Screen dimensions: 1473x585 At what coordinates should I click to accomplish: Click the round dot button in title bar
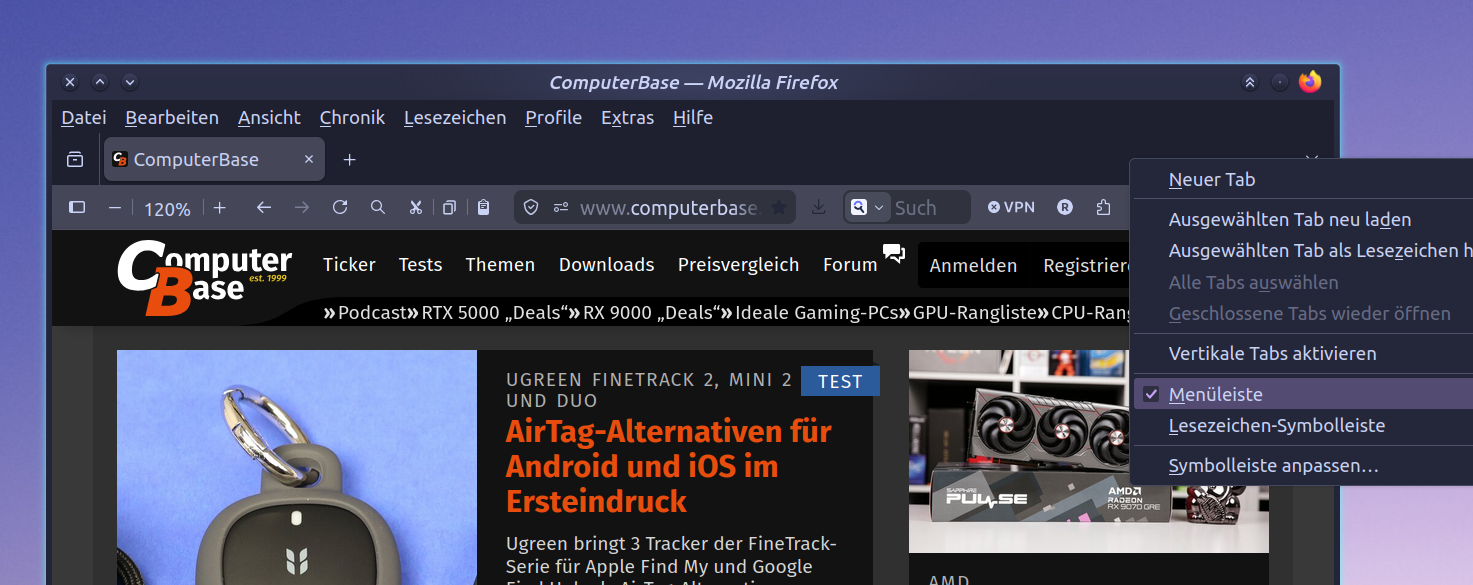(x=1280, y=82)
